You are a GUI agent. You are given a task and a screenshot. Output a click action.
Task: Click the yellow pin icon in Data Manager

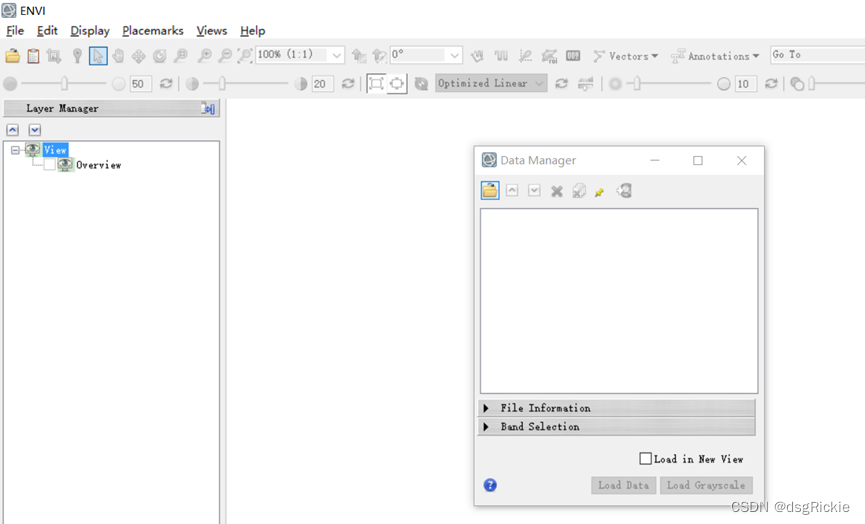pos(600,192)
